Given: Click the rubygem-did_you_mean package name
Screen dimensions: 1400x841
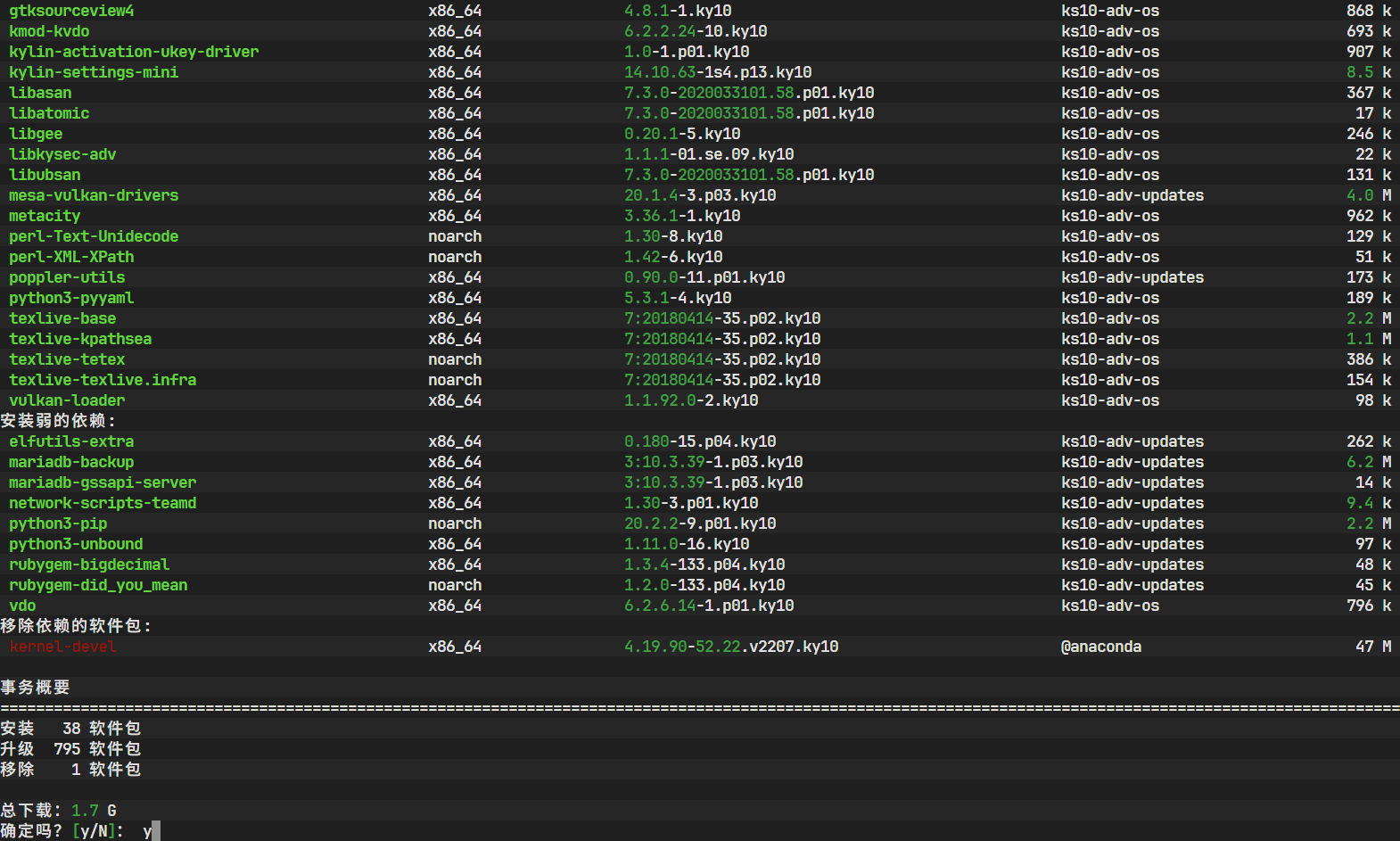Looking at the screenshot, I should 98,585.
